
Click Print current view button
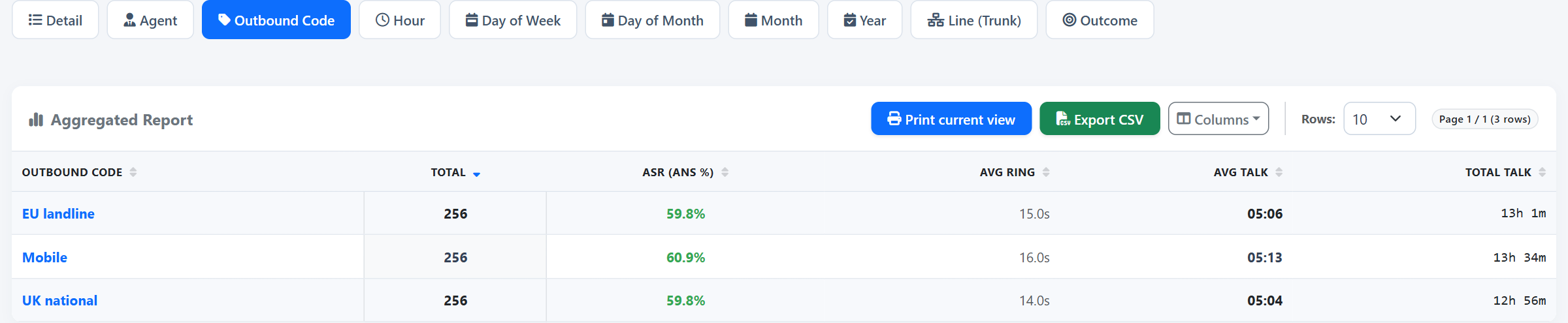951,119
